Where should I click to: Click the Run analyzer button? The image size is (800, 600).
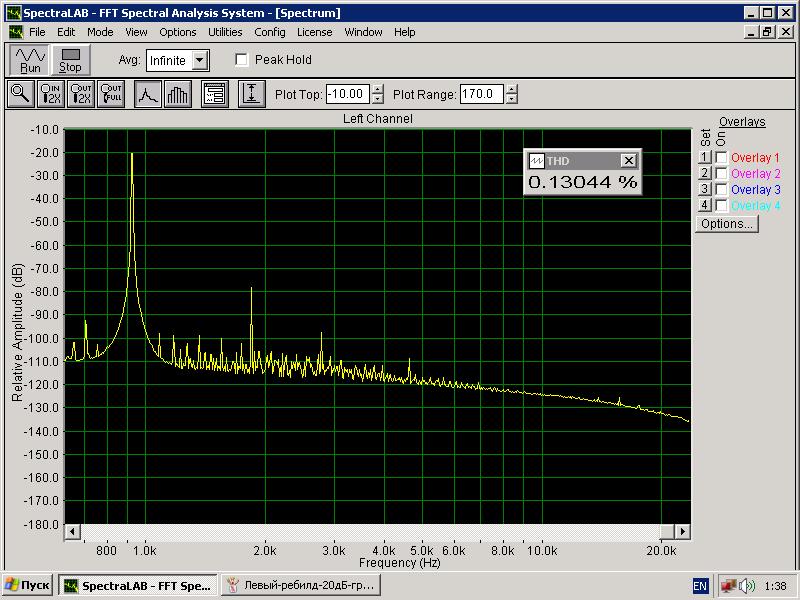point(30,60)
